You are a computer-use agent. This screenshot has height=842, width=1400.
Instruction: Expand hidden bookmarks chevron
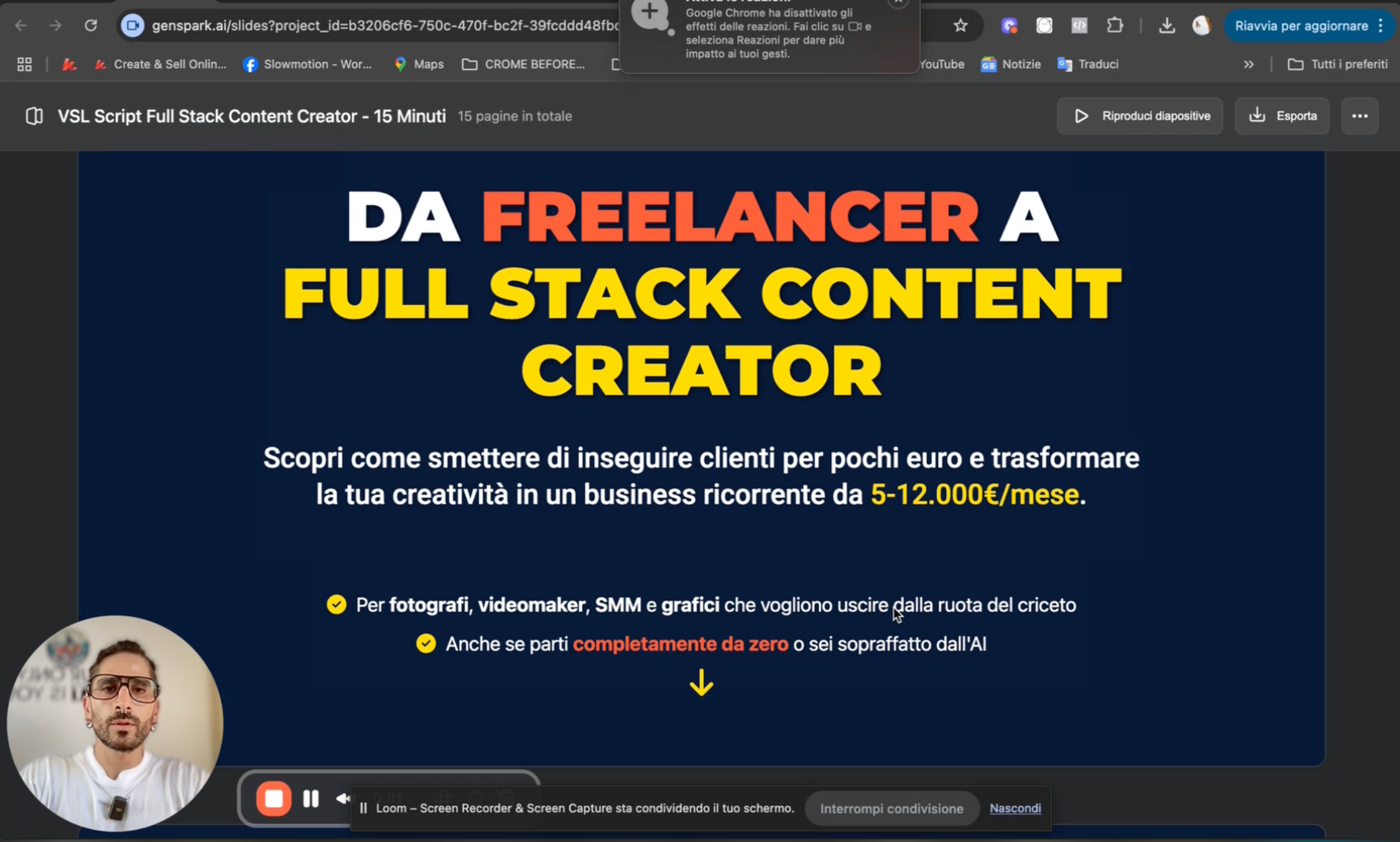1249,64
